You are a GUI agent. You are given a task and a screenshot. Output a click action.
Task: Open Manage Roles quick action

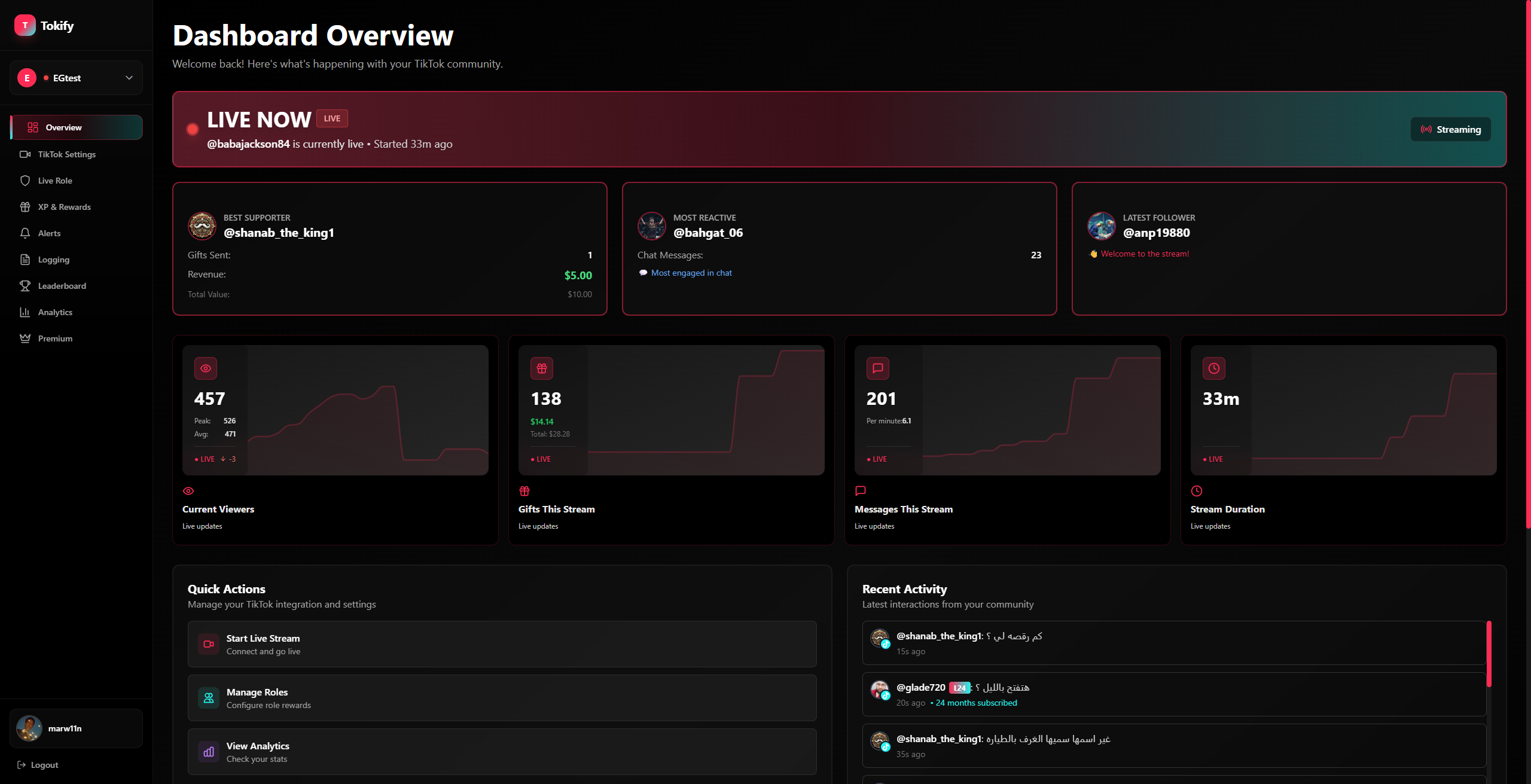click(501, 697)
